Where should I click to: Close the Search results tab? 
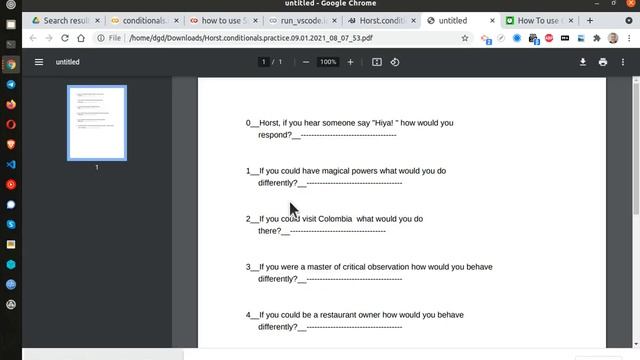click(97, 20)
